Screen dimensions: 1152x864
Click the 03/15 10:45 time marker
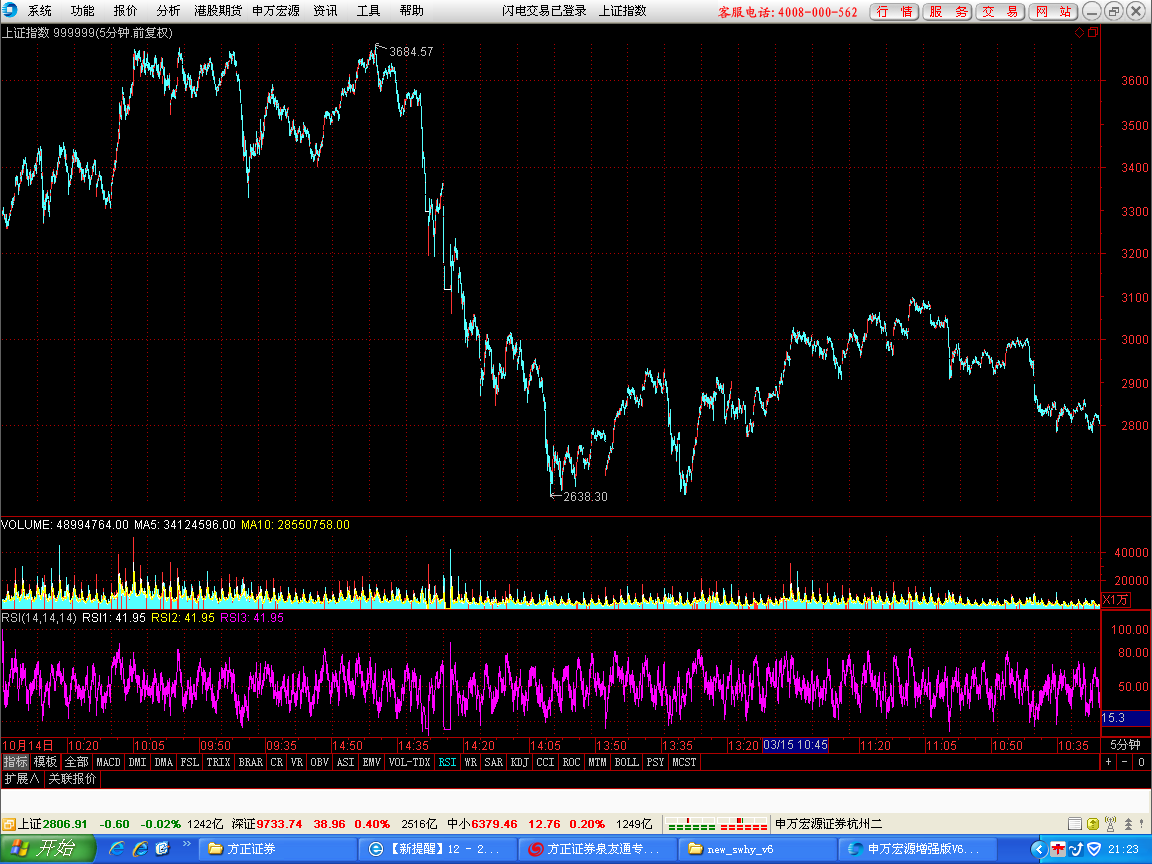796,745
